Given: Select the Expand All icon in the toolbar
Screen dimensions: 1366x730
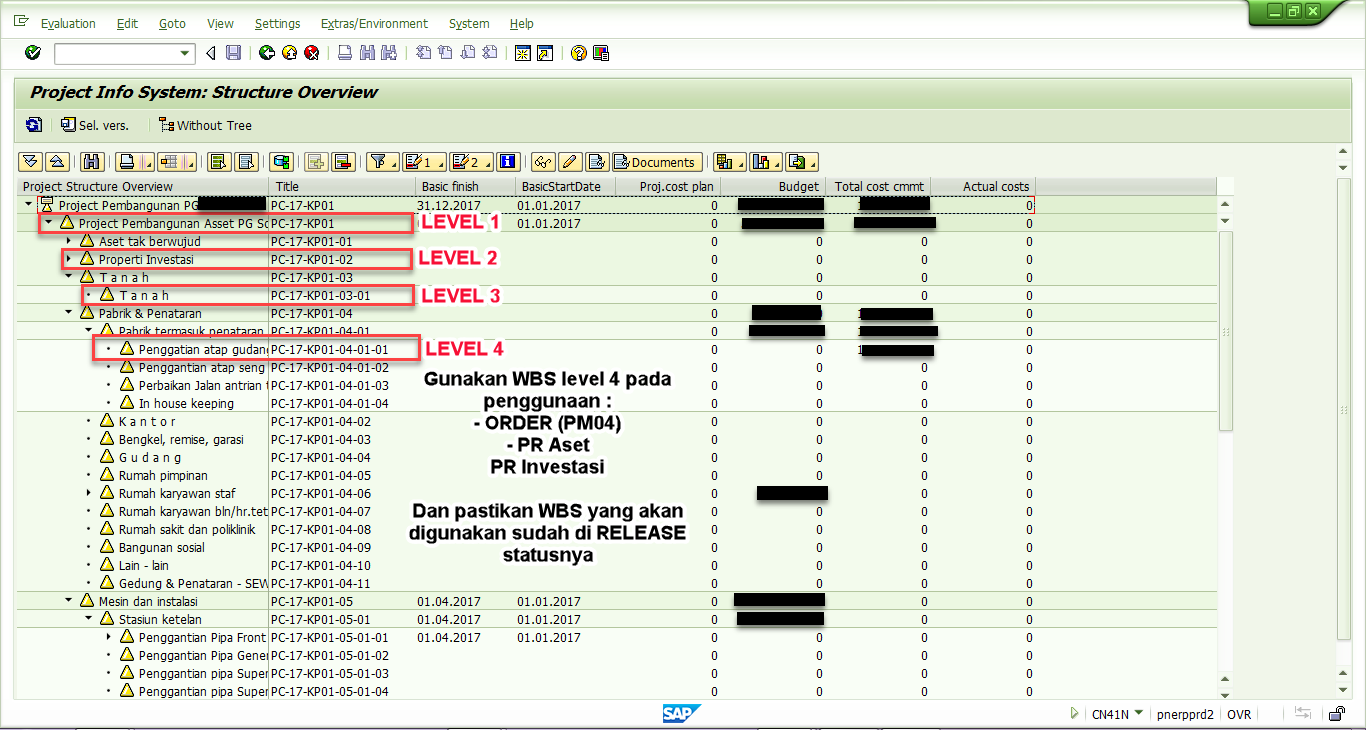Looking at the screenshot, I should click(x=29, y=161).
